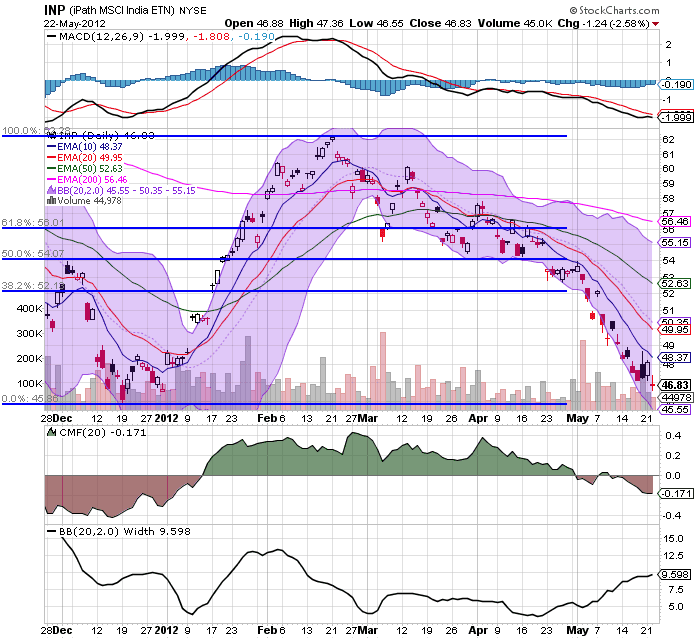Click 'Apr' on the price chart date axis
Screen dimensions: 700x639
[478, 418]
